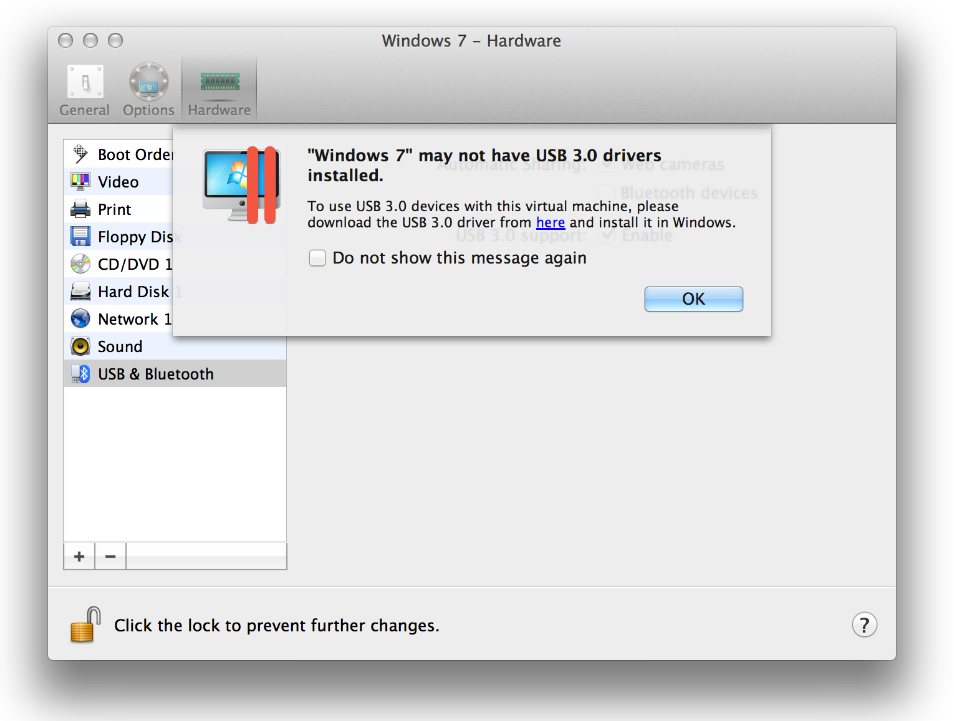954x721 pixels.
Task: Click the Hardware memory chip icon
Action: 220,81
